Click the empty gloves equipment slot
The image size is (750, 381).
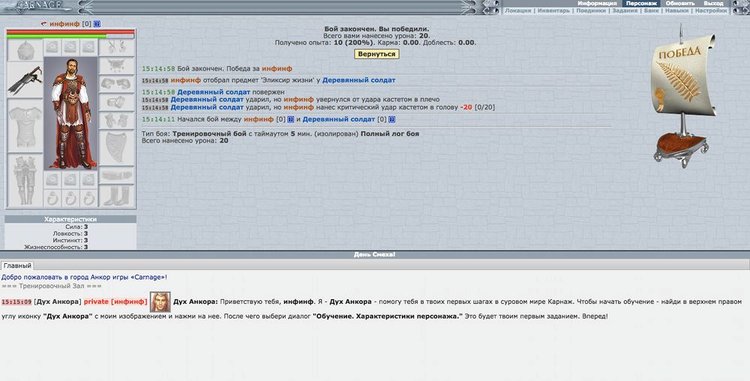click(x=117, y=120)
